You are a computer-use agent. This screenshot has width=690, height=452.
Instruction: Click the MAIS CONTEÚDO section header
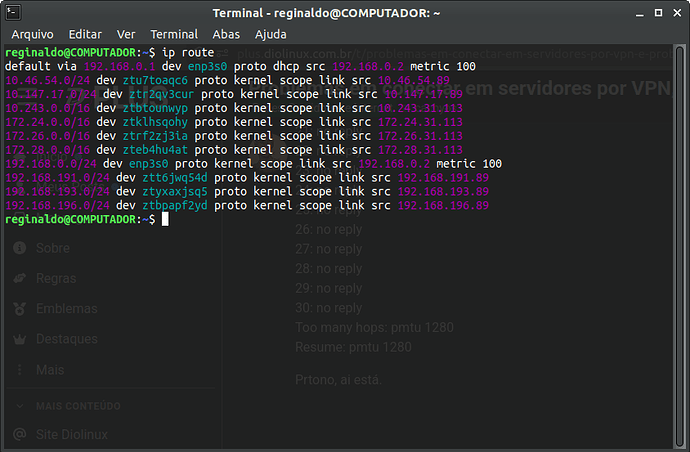pyautogui.click(x=78, y=406)
